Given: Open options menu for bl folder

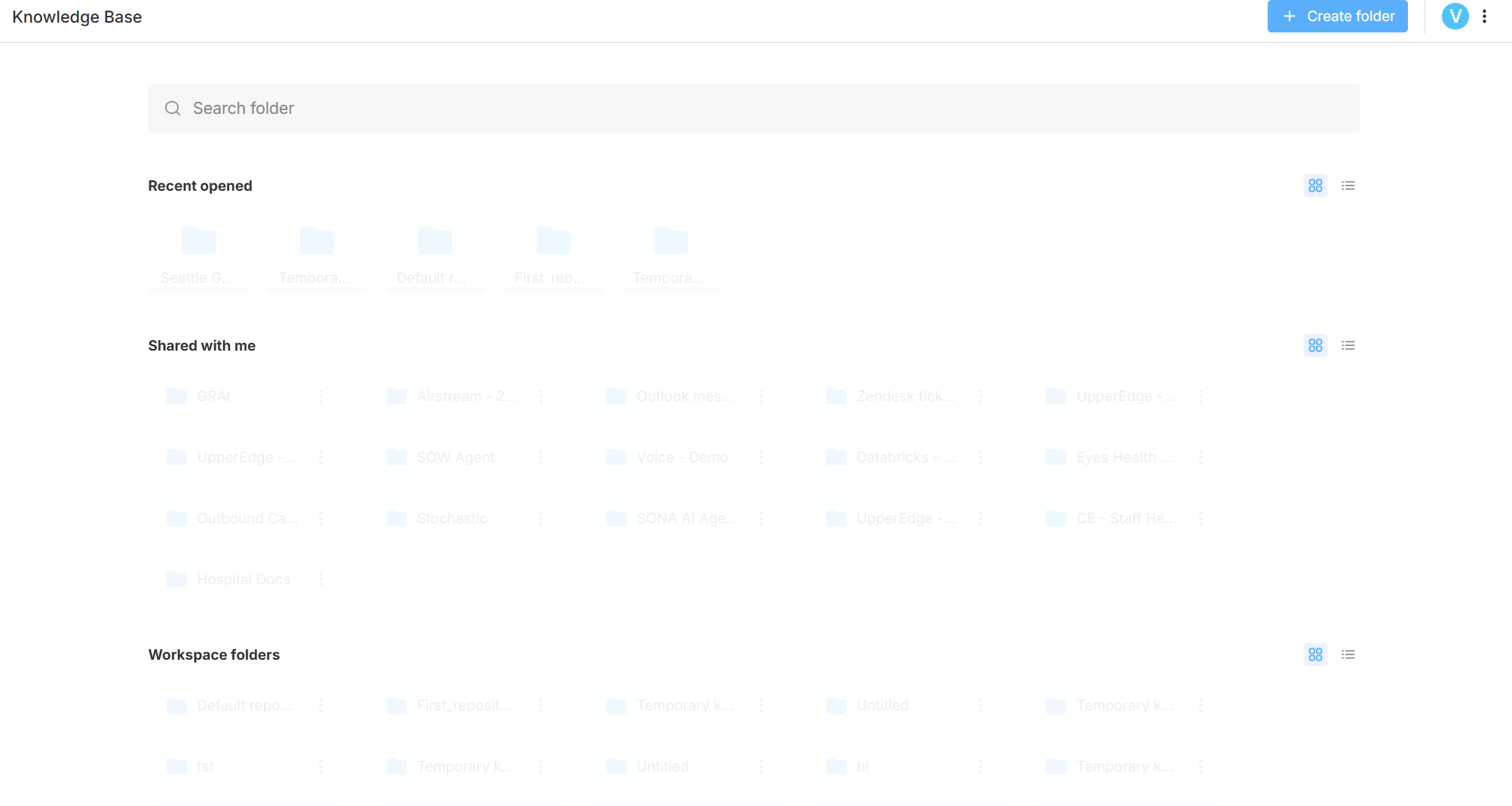Looking at the screenshot, I should point(980,767).
